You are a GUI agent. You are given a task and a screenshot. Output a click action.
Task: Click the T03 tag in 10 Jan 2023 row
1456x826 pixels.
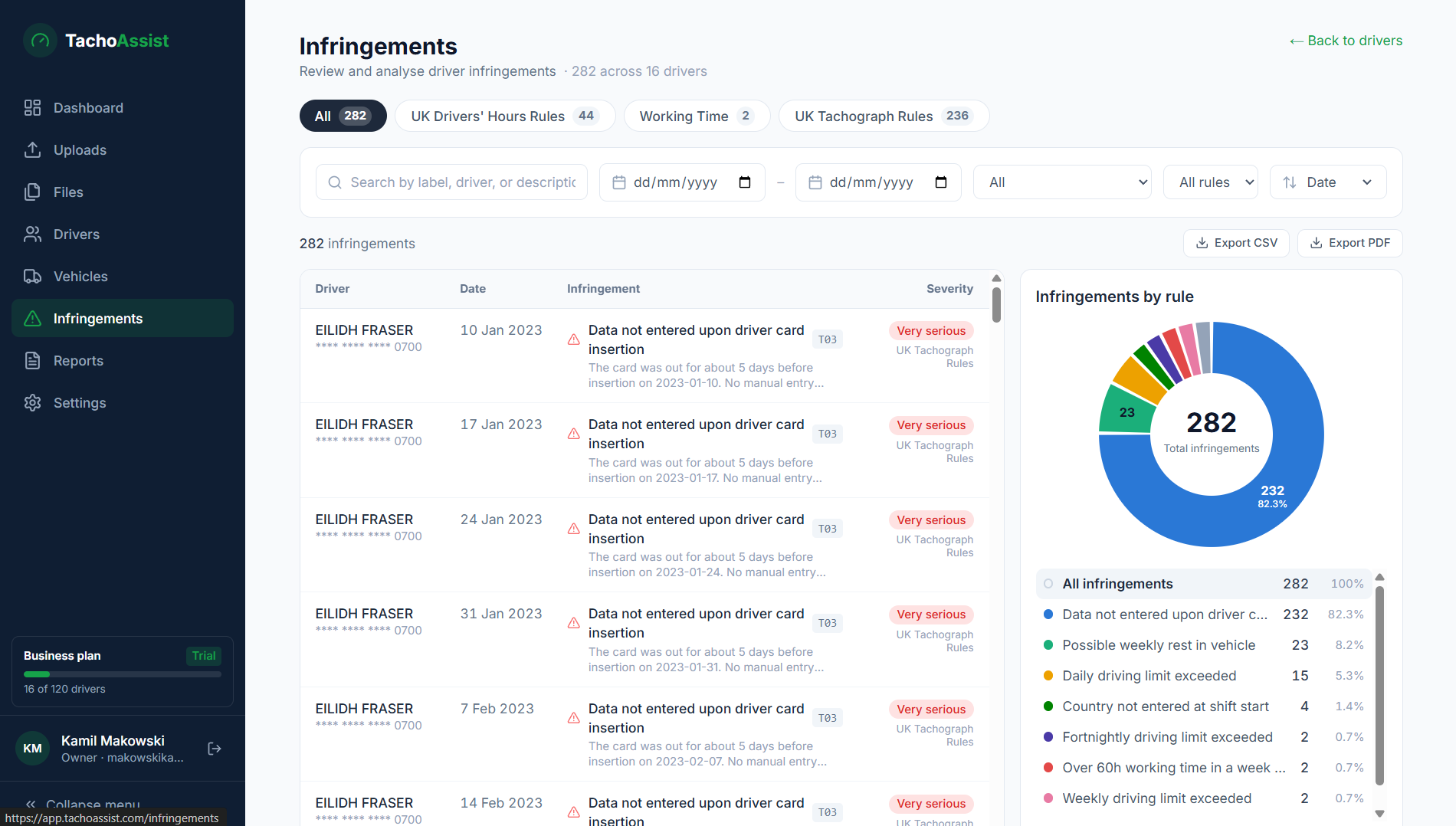[828, 339]
